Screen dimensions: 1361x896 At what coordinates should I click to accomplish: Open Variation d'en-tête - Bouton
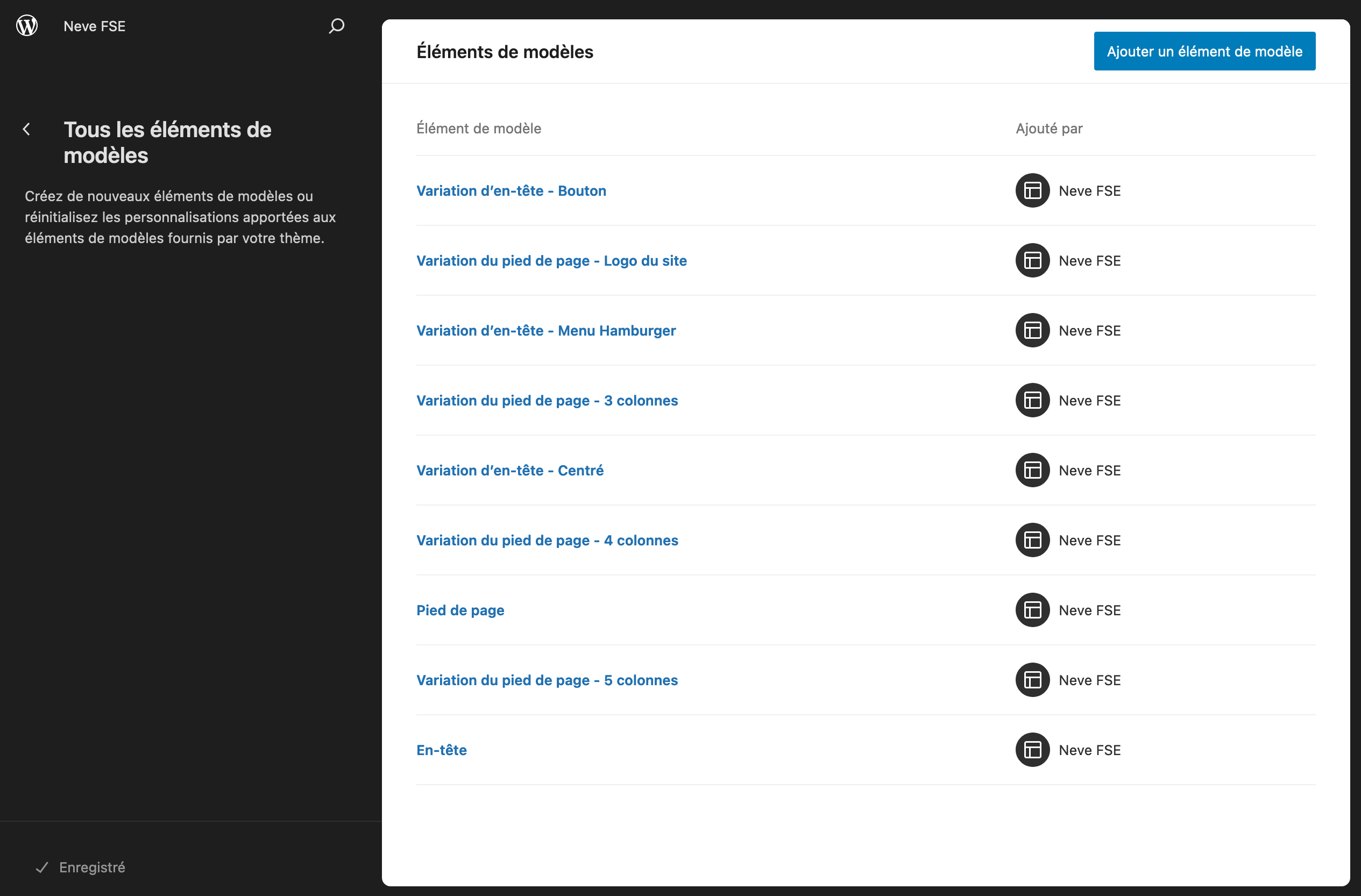[x=511, y=191]
